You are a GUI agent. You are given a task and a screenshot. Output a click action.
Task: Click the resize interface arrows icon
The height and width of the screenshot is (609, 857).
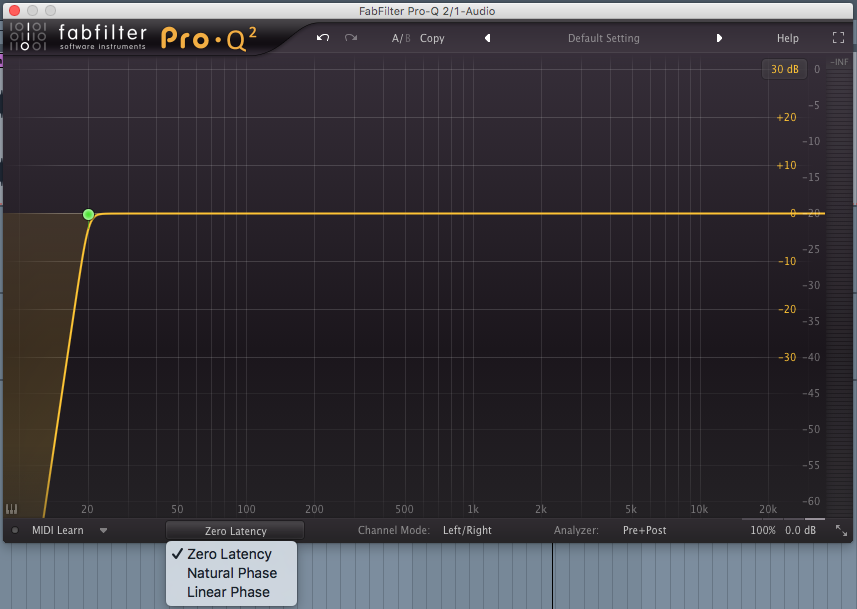(842, 530)
